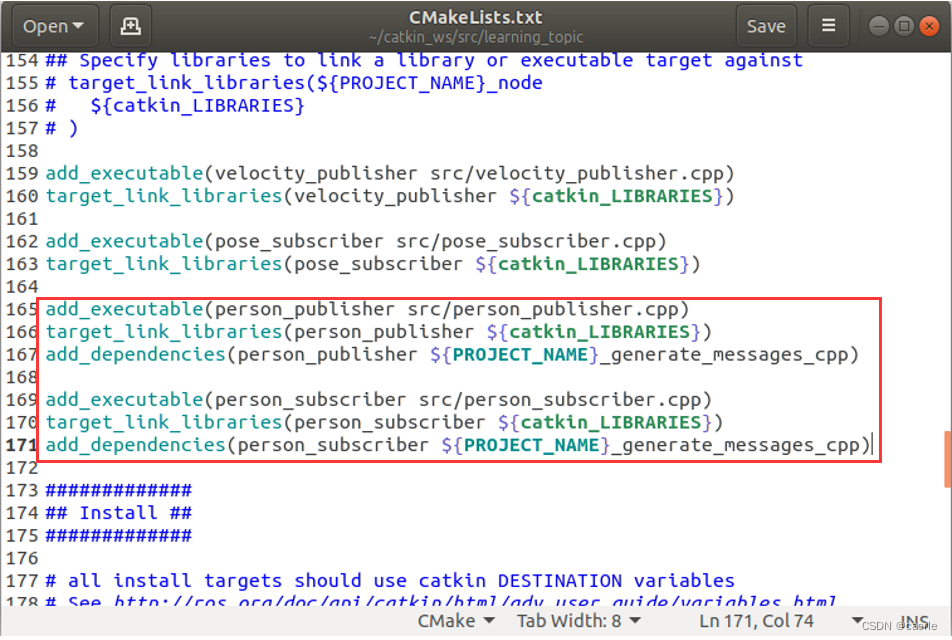This screenshot has width=952, height=640.
Task: Save the CMakeLists.txt file
Action: [766, 26]
